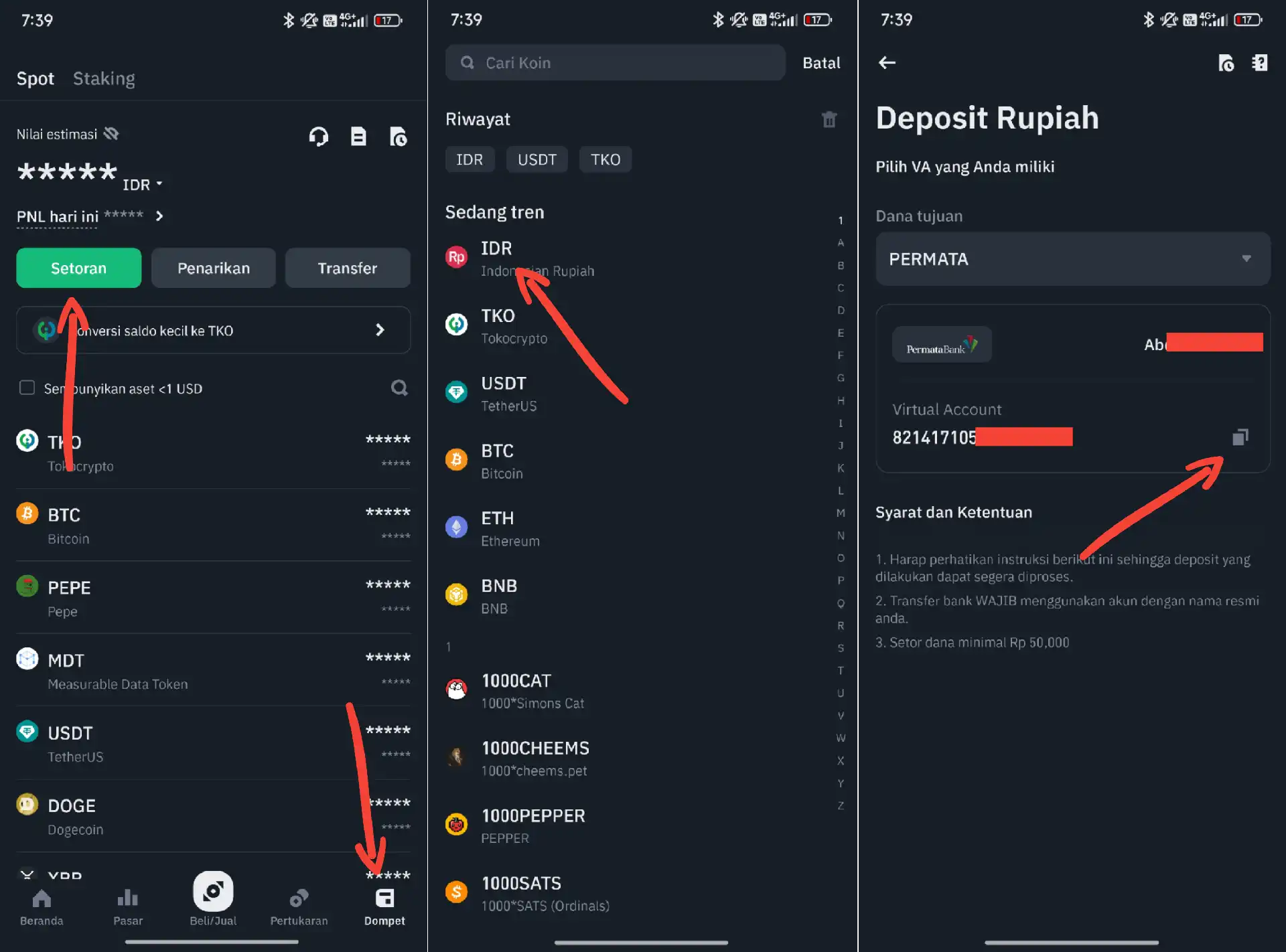The height and width of the screenshot is (952, 1286).
Task: Jump to letter M in alphabet index
Action: click(841, 513)
